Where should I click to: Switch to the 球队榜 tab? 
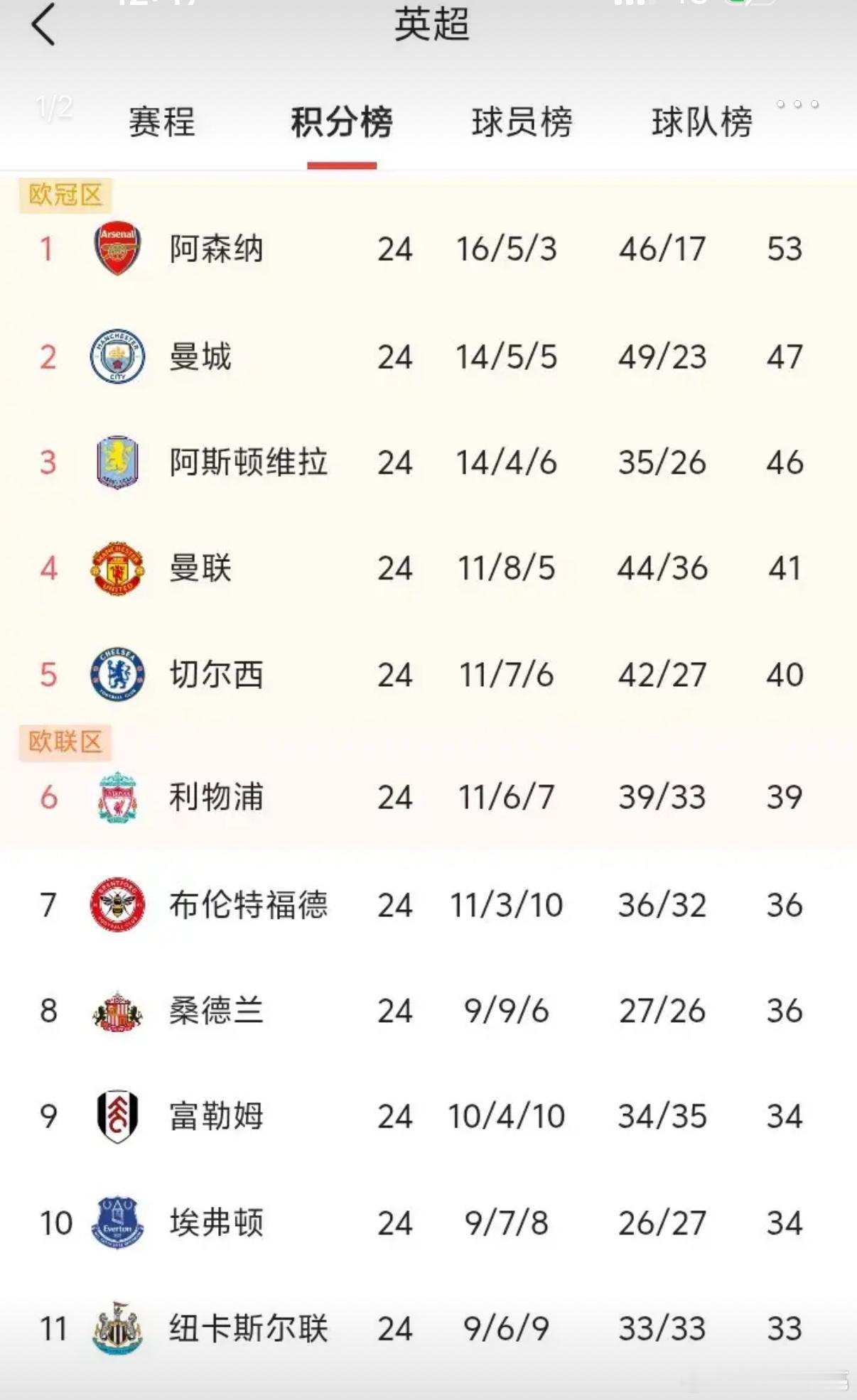point(701,123)
